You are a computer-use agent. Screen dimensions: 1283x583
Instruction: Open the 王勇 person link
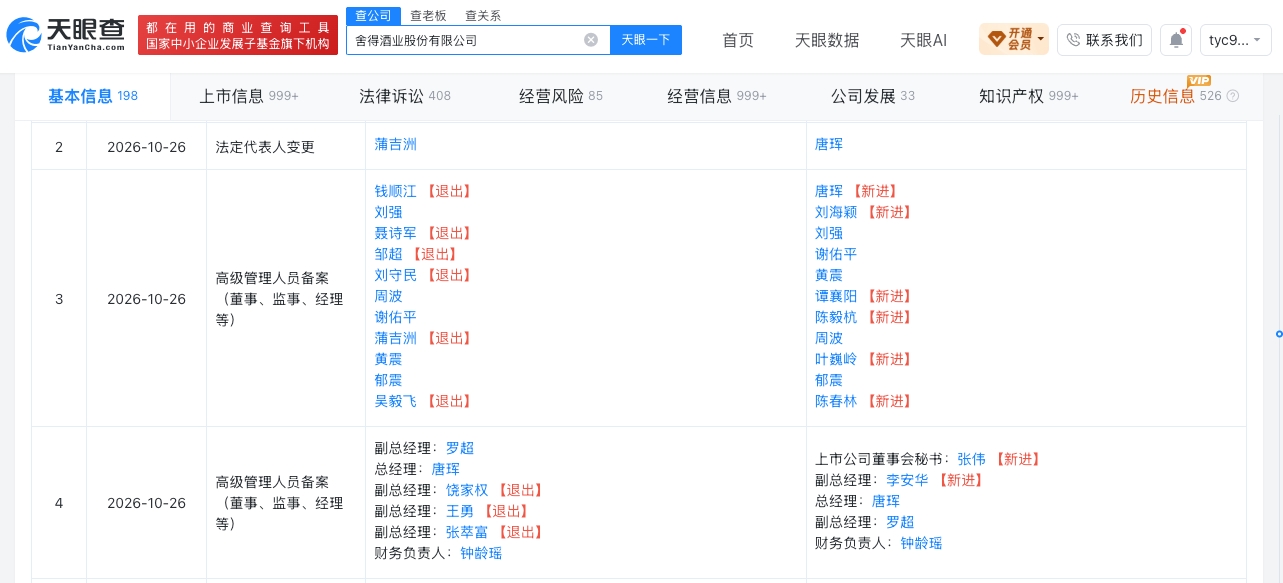[460, 511]
